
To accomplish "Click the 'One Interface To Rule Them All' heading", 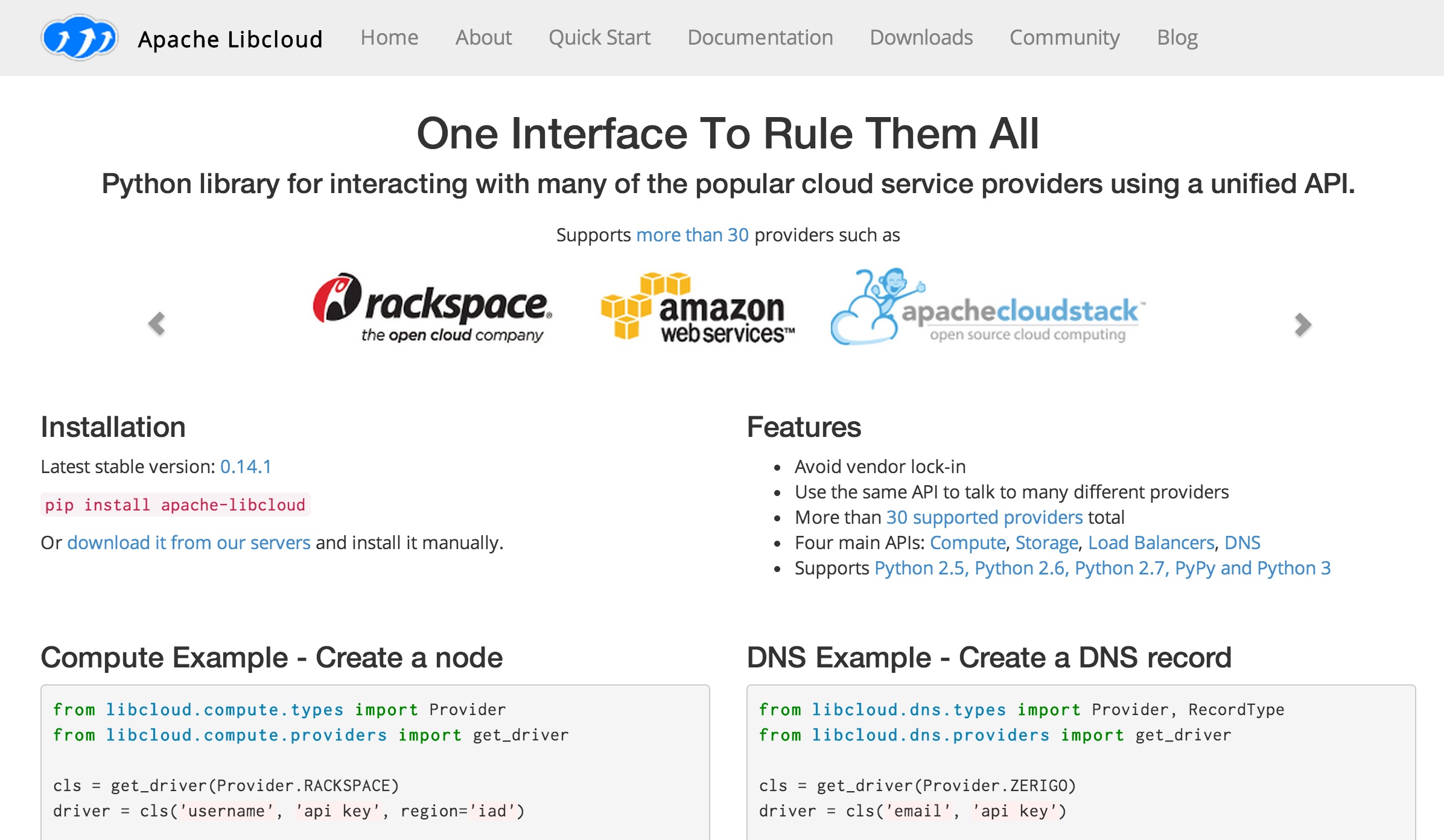I will [728, 133].
